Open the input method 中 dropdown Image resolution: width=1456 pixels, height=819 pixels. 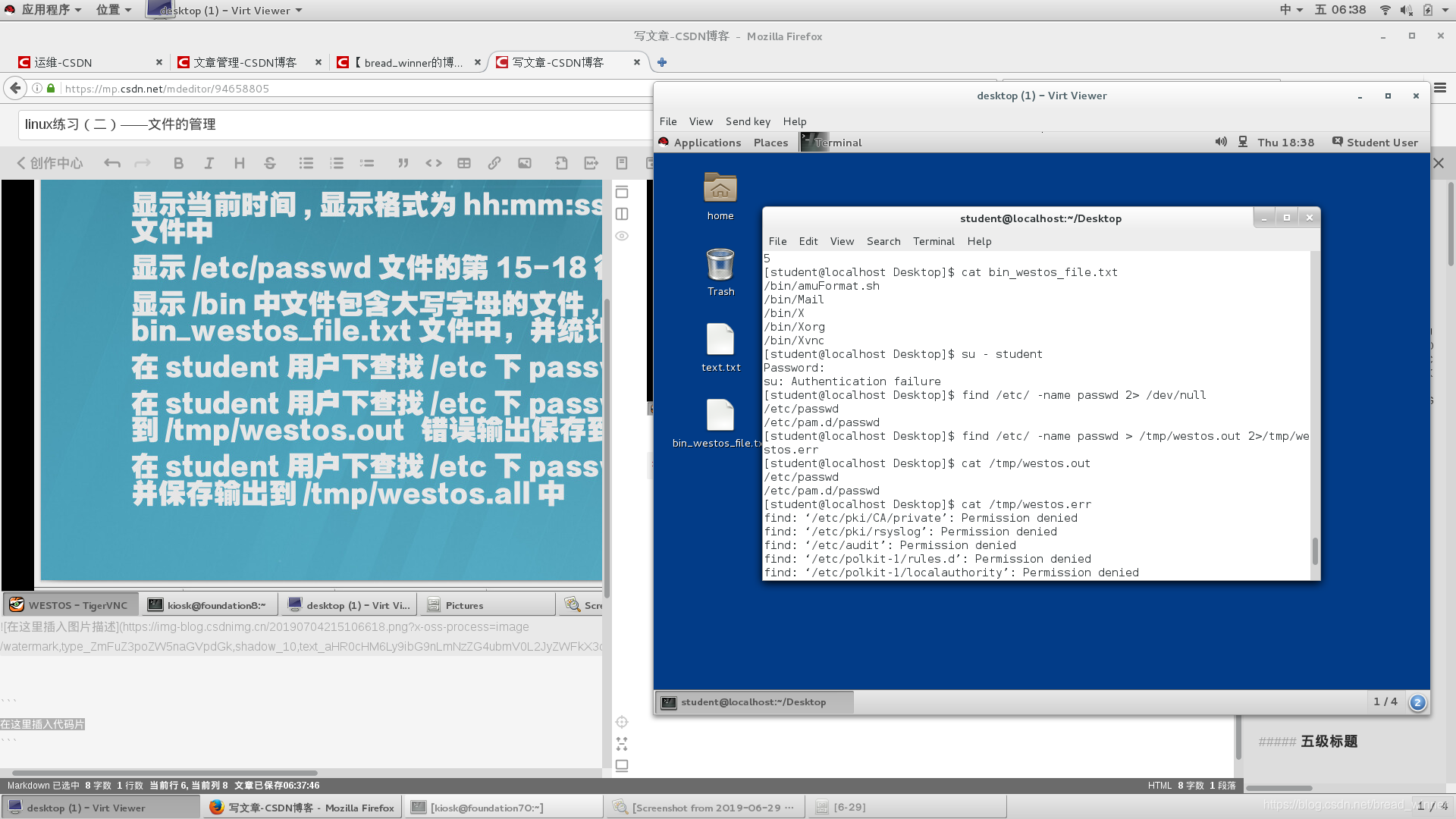click(x=1291, y=10)
